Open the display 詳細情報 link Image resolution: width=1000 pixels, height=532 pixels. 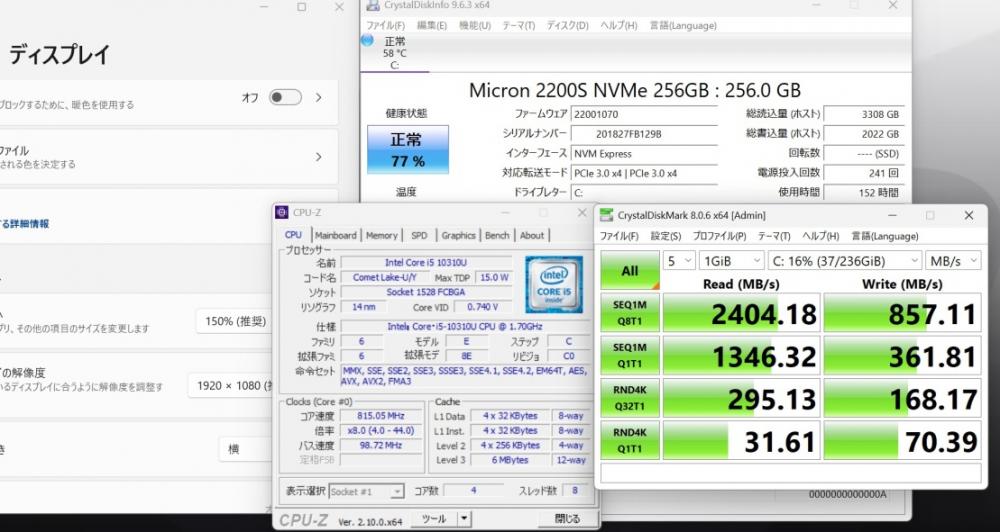24,224
